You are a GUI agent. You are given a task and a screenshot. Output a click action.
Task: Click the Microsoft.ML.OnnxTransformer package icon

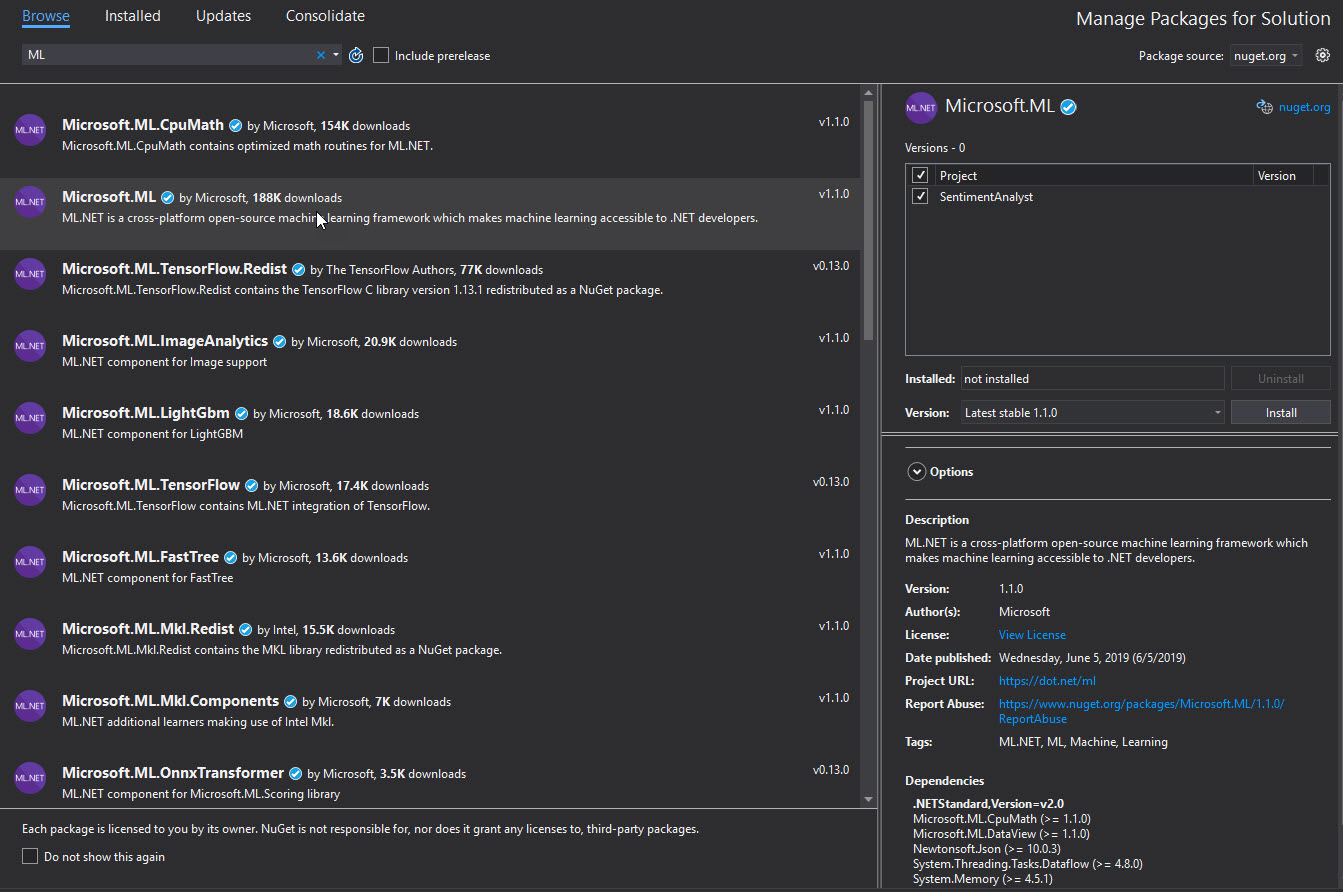tap(30, 778)
